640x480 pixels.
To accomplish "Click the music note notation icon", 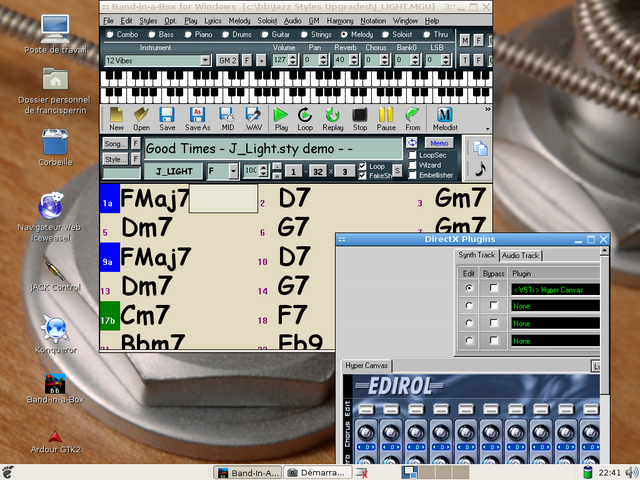I will coord(480,169).
